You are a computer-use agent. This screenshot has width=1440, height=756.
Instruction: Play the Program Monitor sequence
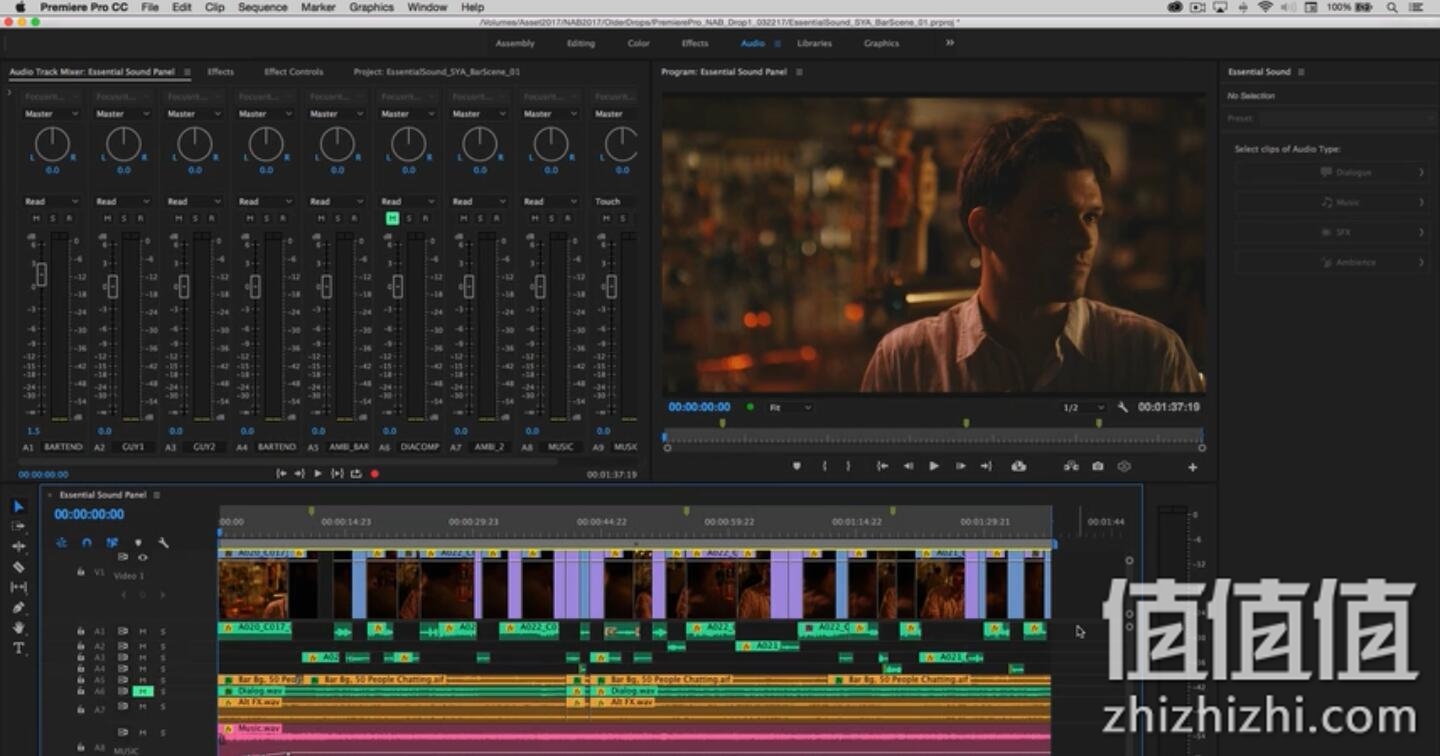tap(934, 466)
